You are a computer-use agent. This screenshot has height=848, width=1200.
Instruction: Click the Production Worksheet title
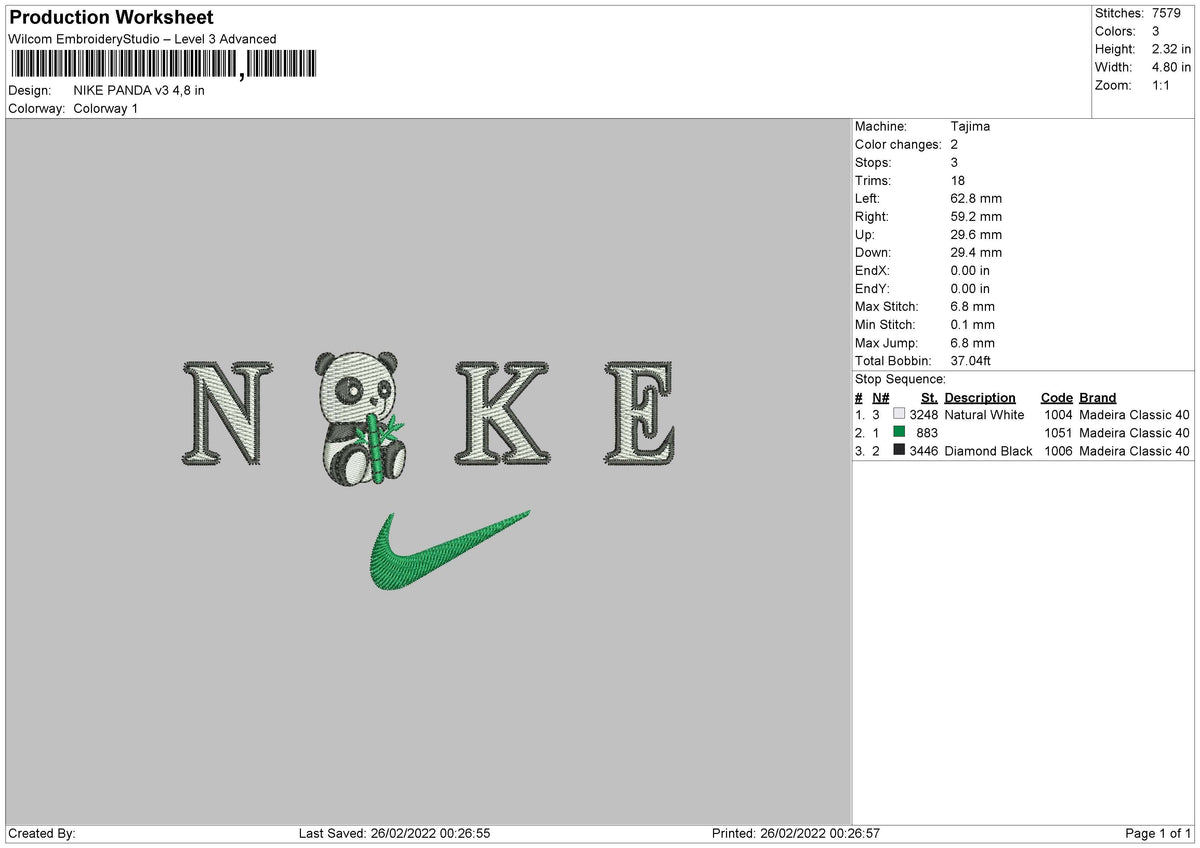(x=110, y=17)
